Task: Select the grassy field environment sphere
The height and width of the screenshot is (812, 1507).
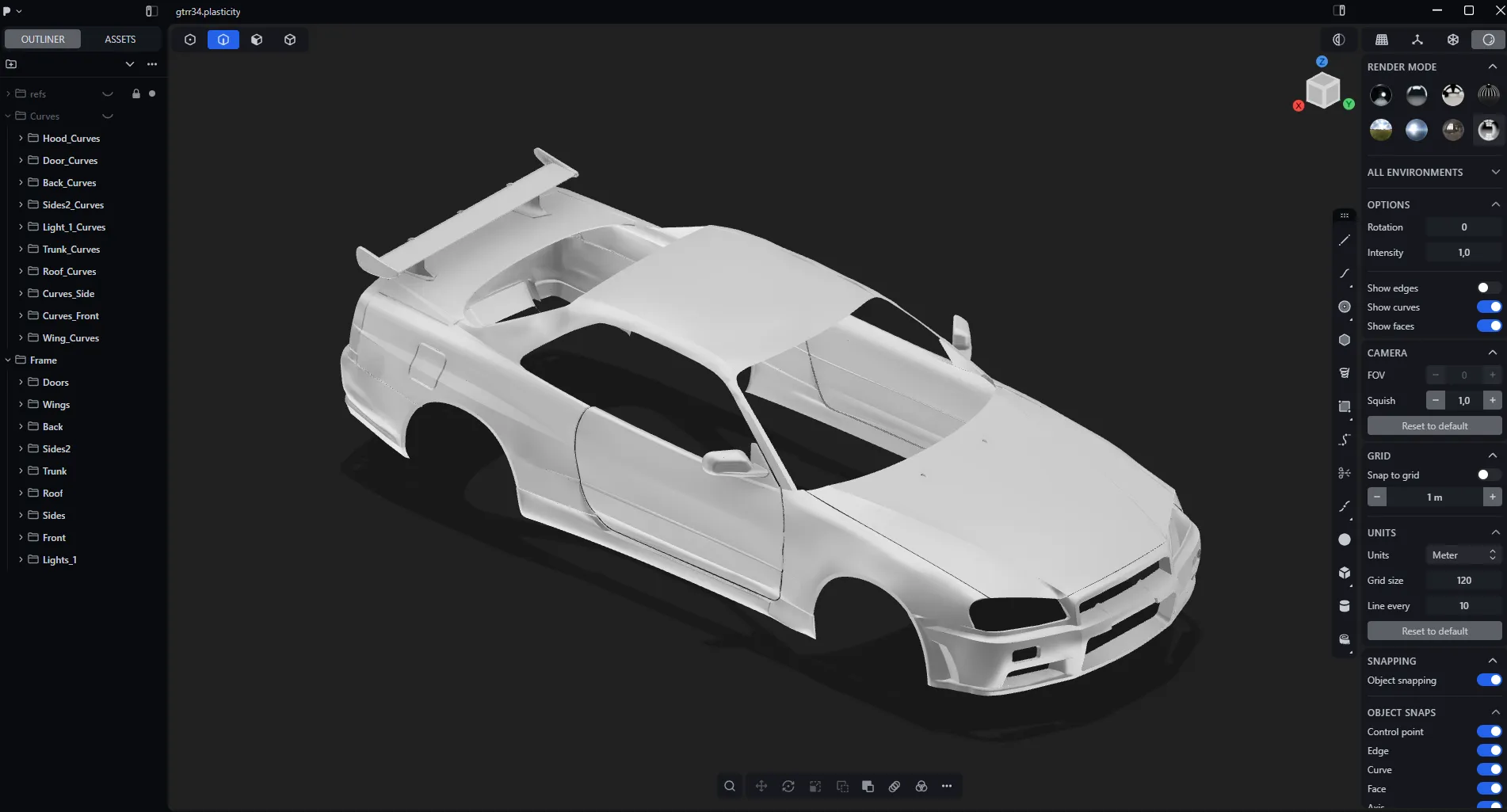Action: (x=1381, y=130)
